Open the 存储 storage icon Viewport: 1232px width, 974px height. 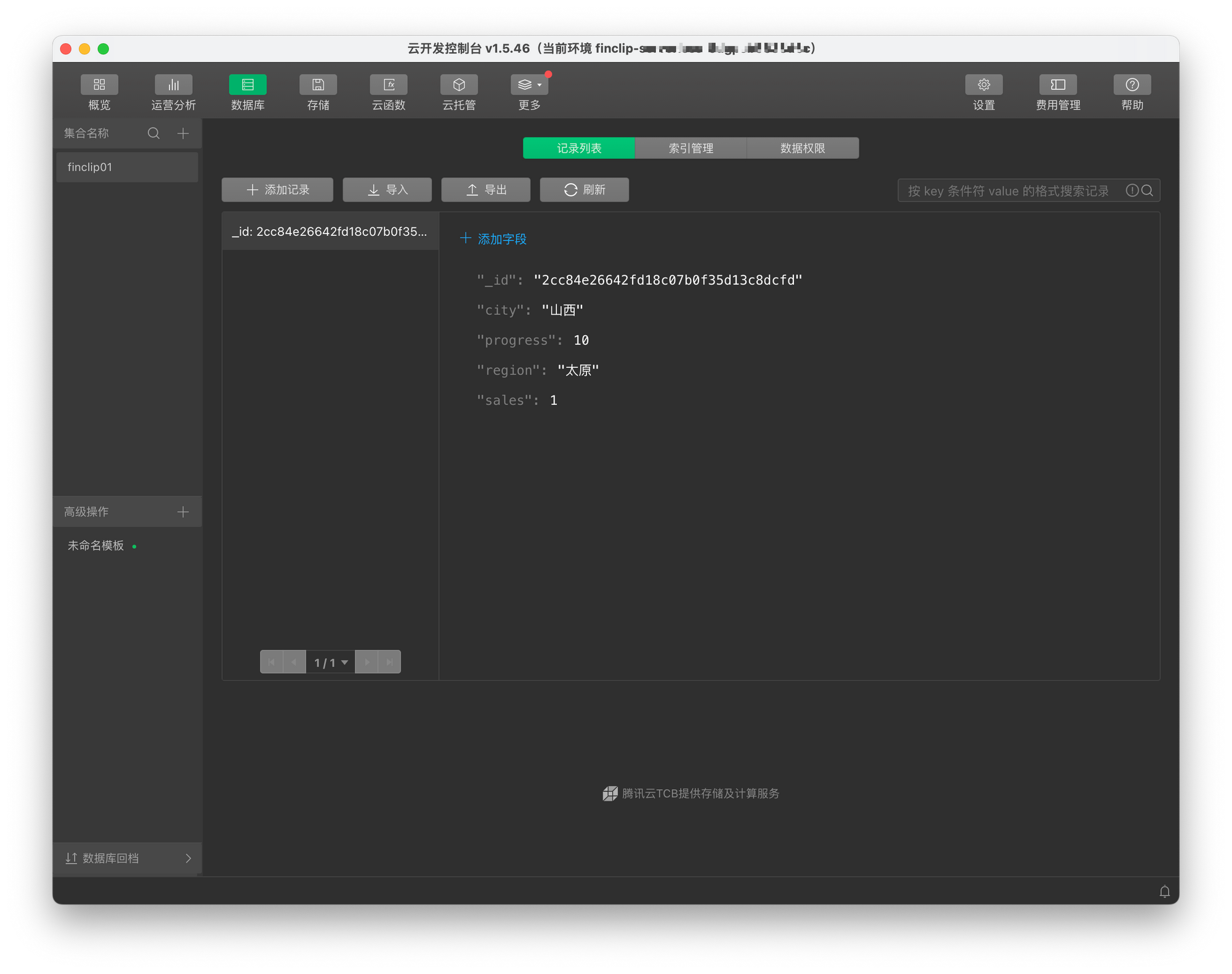pos(318,85)
